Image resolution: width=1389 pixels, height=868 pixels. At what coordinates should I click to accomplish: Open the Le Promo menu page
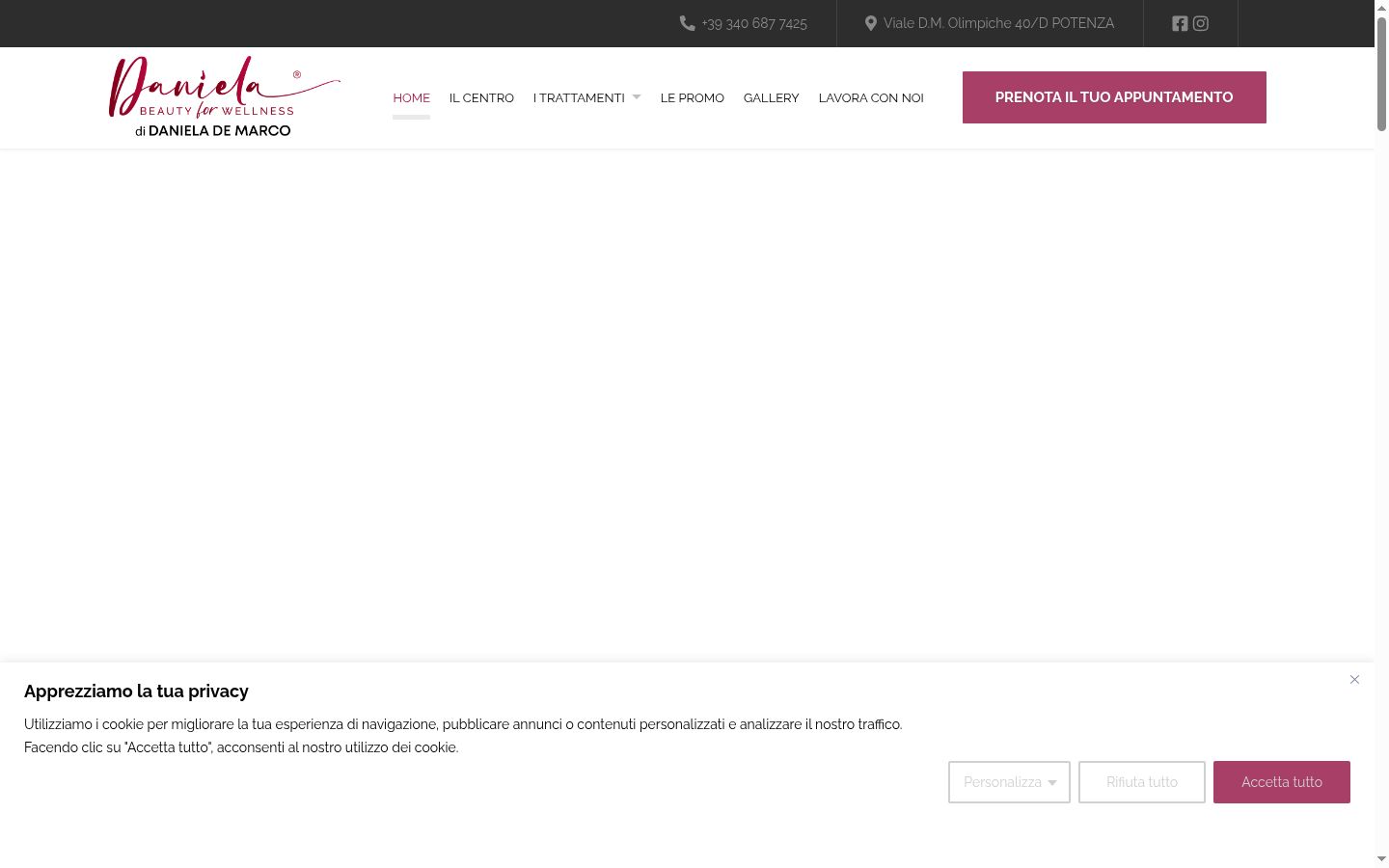693,97
